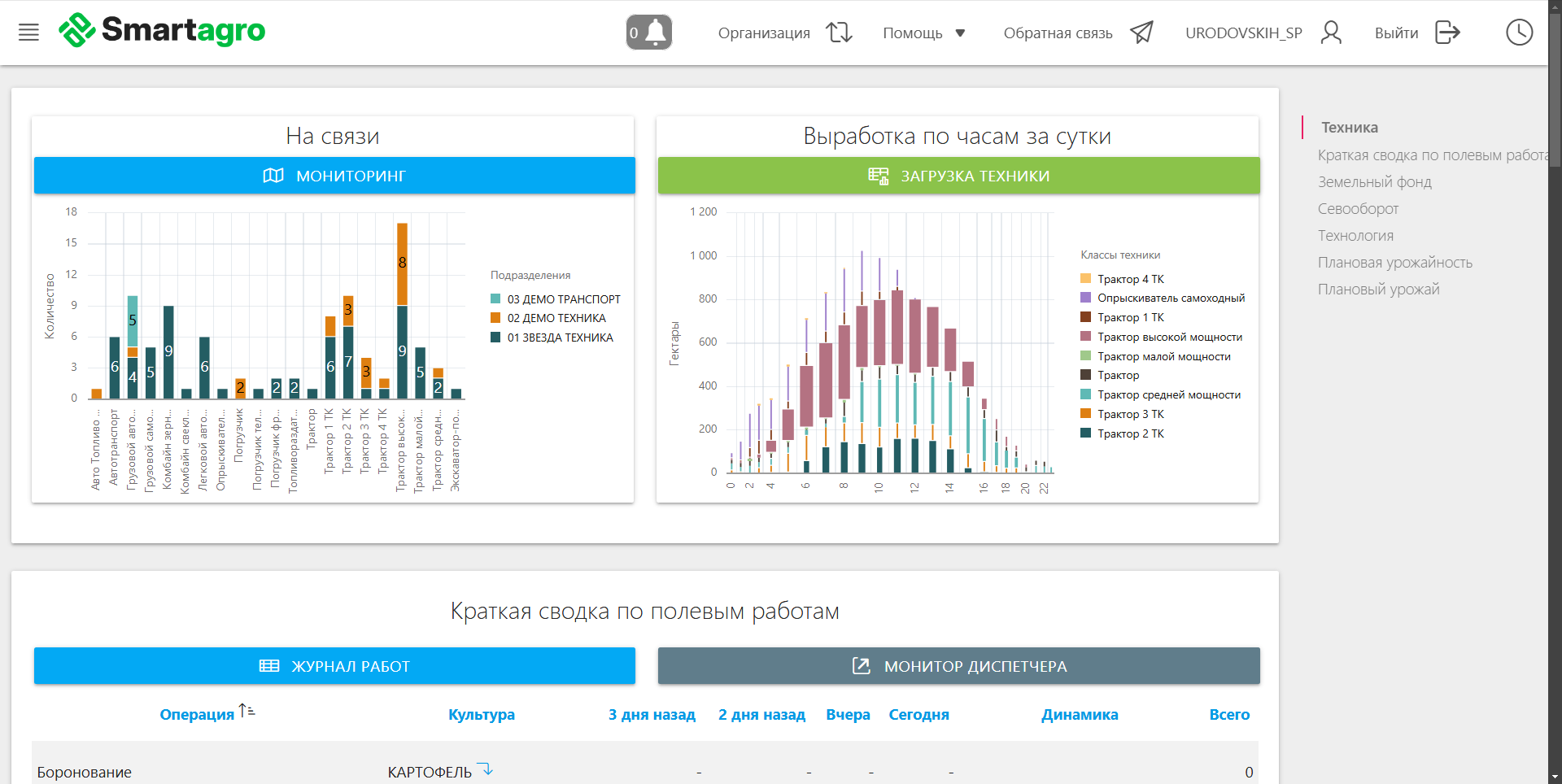Open the notifications bell
Image resolution: width=1562 pixels, height=784 pixels.
point(649,33)
